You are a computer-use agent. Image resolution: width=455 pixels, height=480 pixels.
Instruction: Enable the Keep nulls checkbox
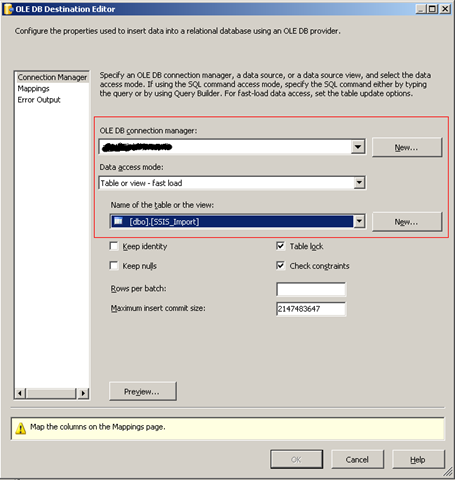114,266
